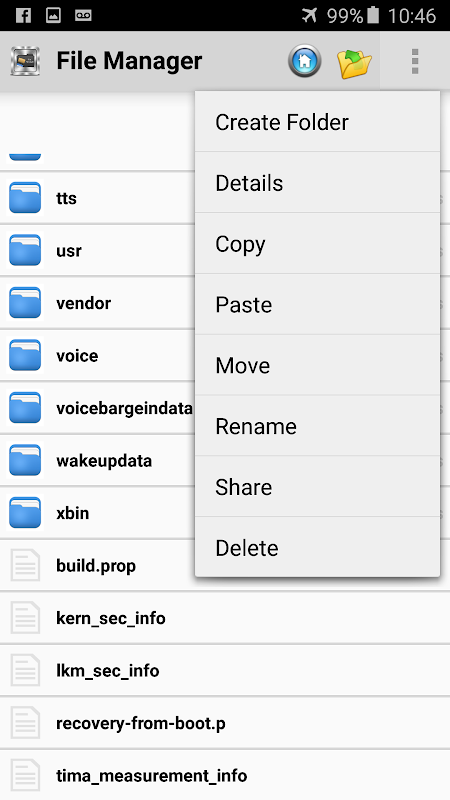Tap the tts folder name
Screen dimensions: 450x800
[x=66, y=198]
